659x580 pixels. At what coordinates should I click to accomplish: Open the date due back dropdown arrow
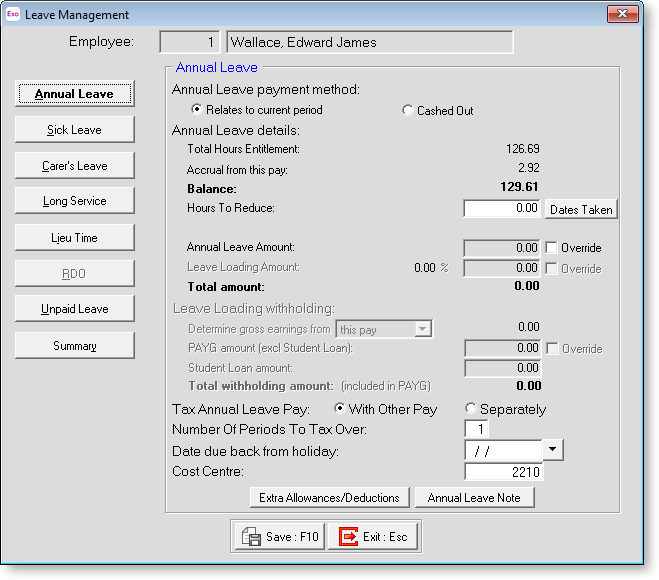click(553, 451)
